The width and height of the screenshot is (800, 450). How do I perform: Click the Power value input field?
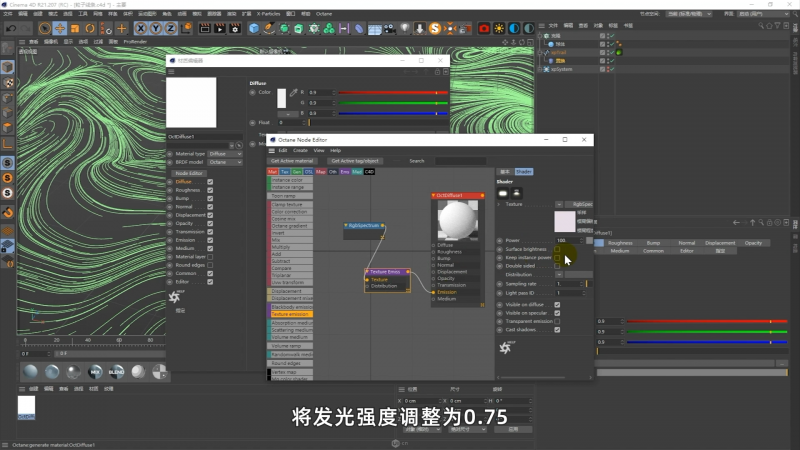tap(569, 240)
